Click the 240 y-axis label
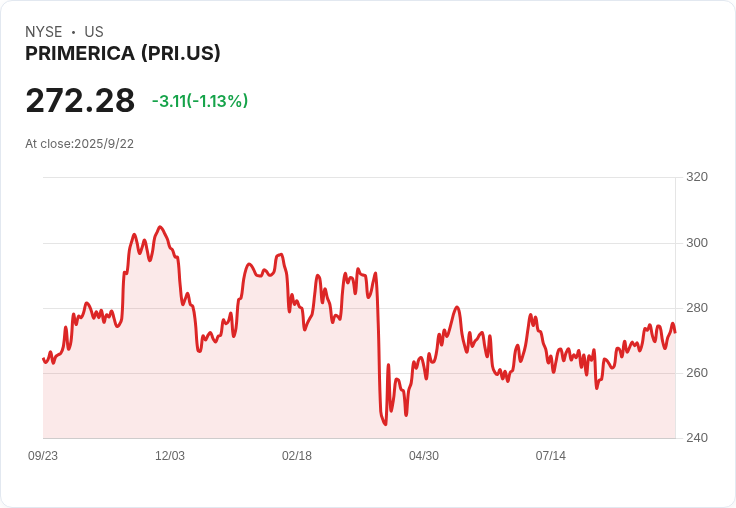Viewport: 736px width, 508px height. click(696, 438)
